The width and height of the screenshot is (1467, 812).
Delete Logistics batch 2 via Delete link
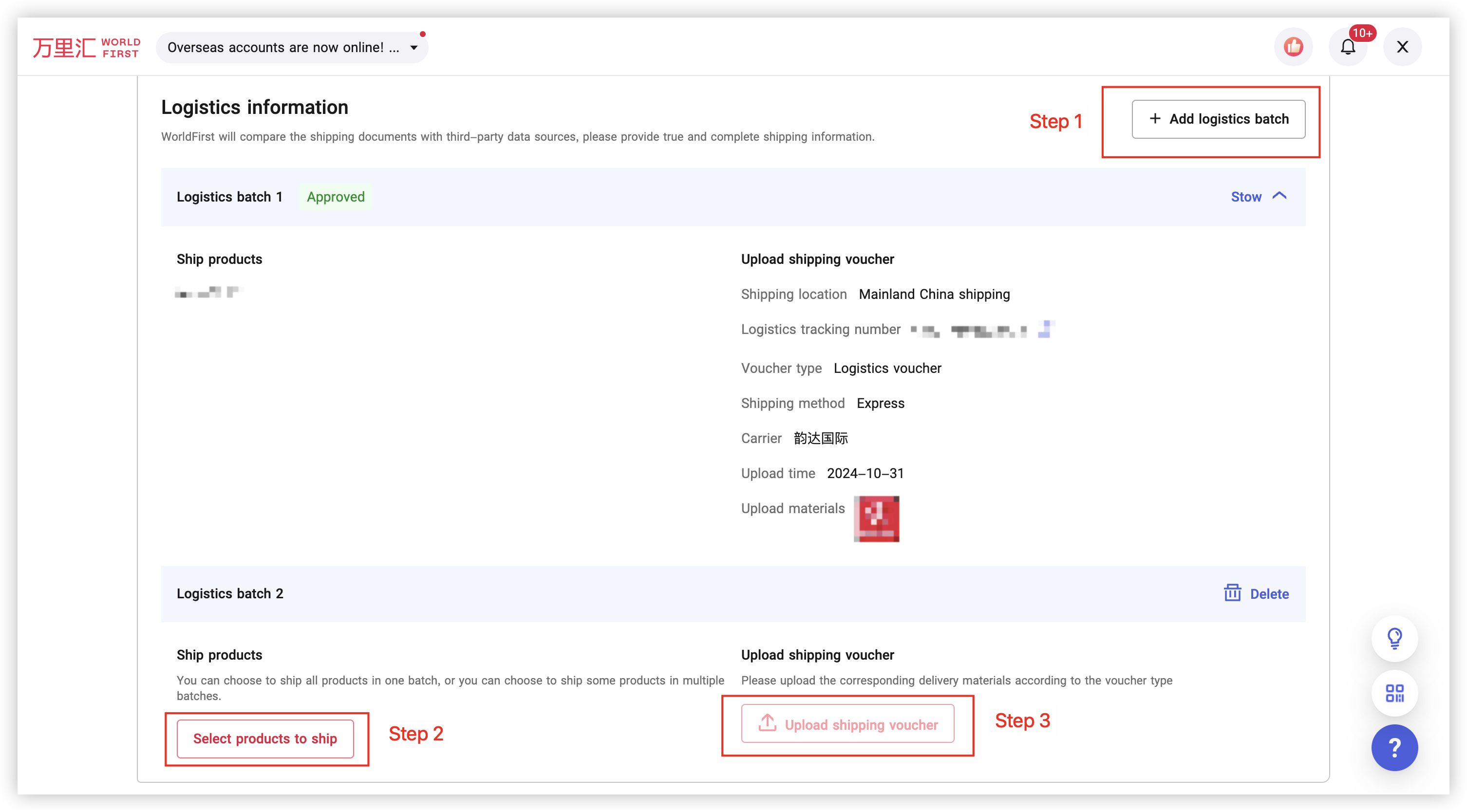point(1269,594)
